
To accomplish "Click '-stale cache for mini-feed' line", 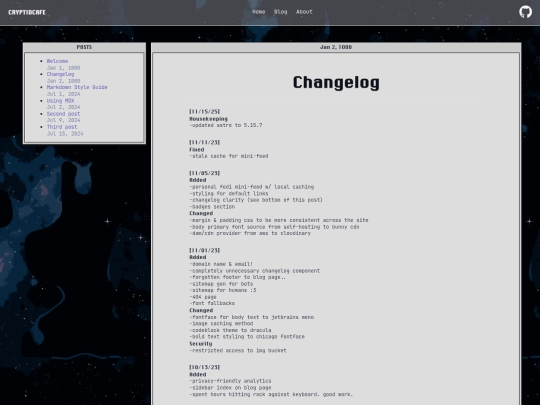I will point(229,156).
